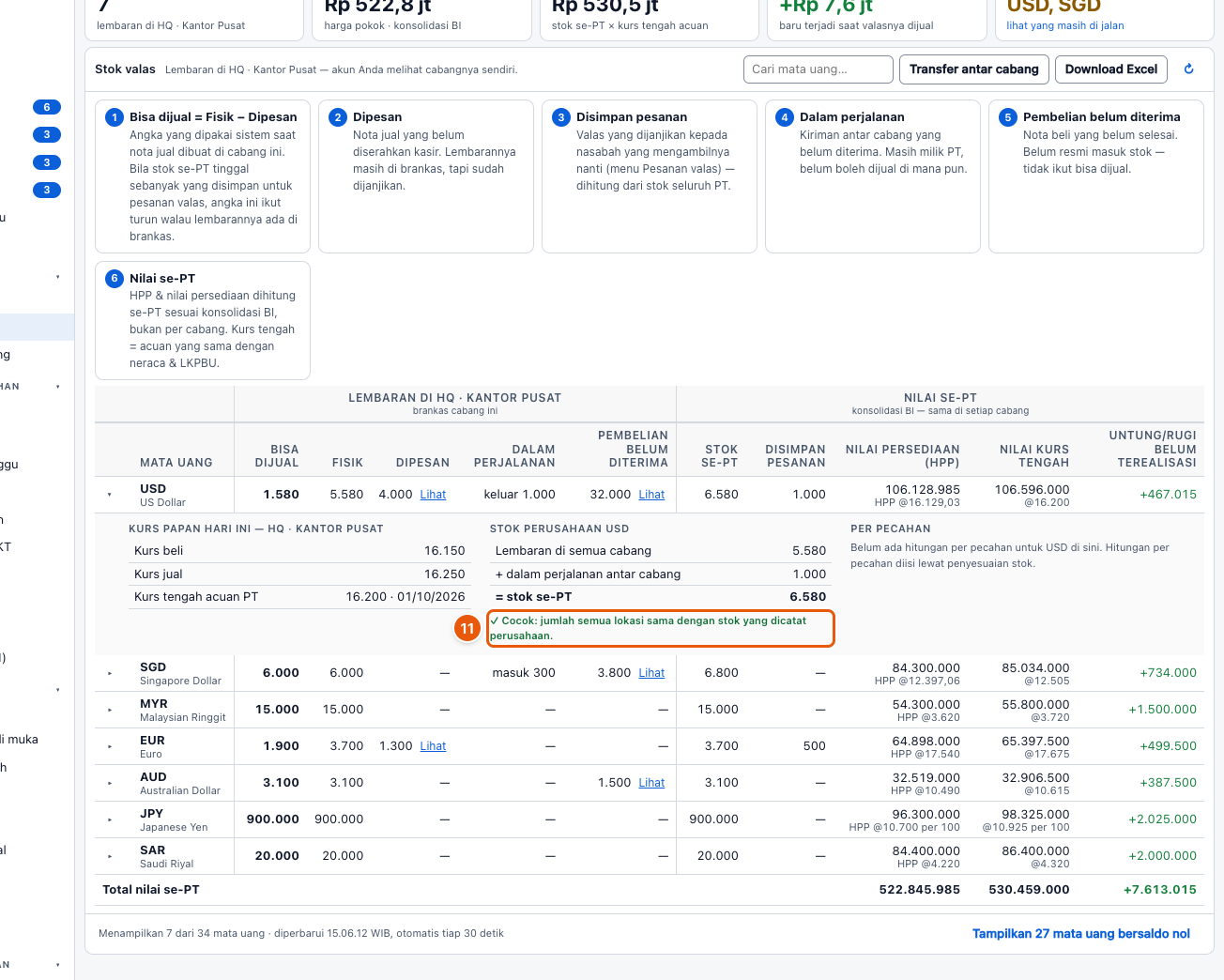Expand the EUR Euro row details
1224x980 pixels.
(110, 746)
